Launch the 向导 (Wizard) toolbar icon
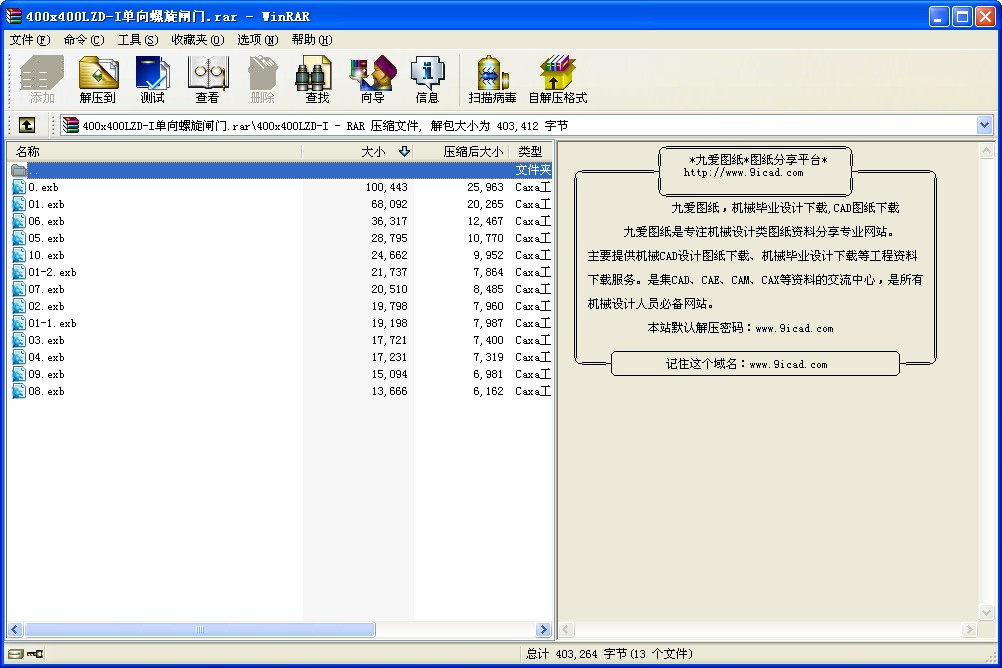The image size is (1002, 668). click(372, 79)
